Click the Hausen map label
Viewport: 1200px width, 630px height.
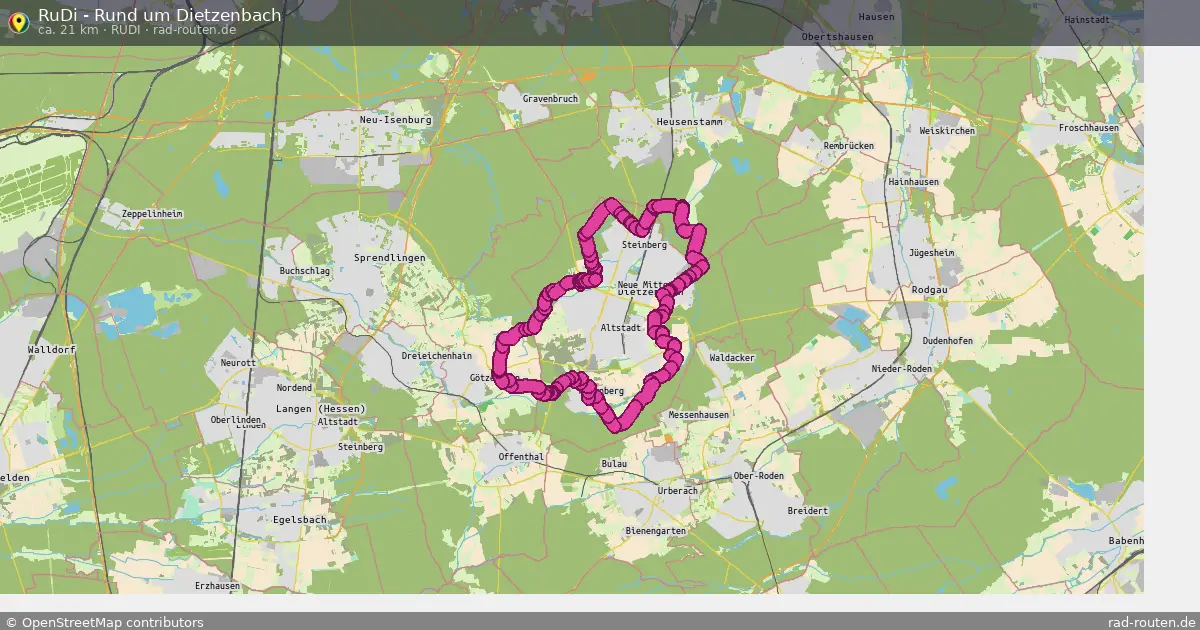coord(876,17)
